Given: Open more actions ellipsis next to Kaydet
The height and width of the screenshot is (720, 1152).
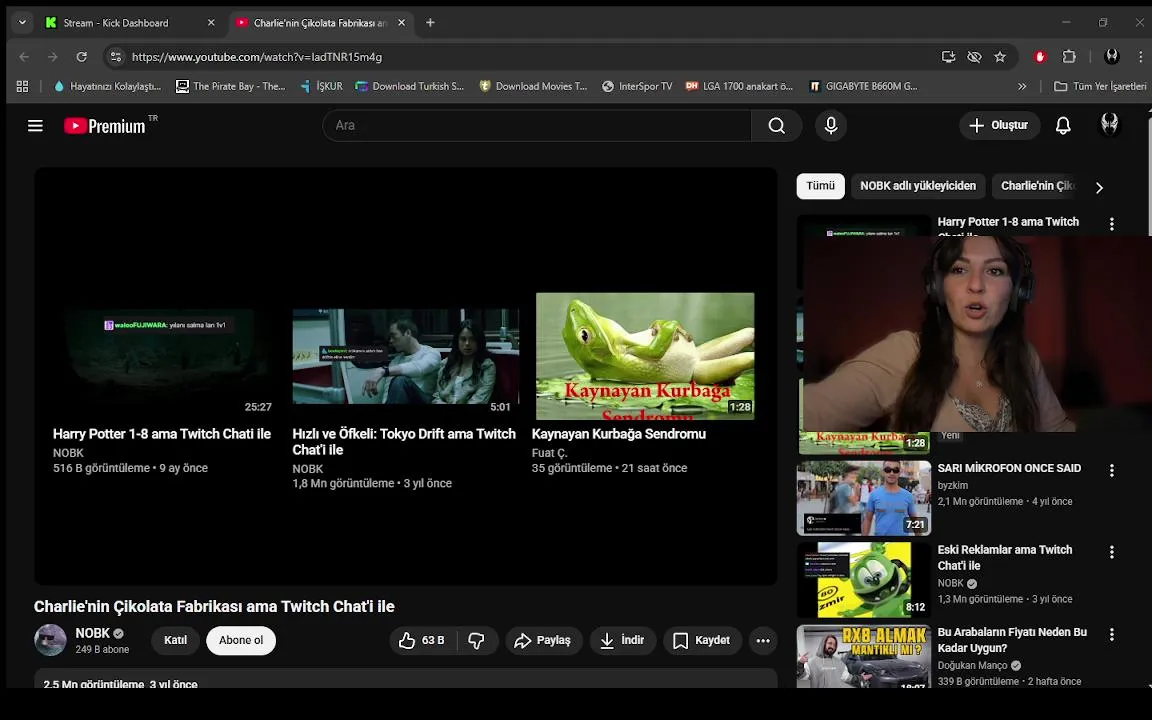Looking at the screenshot, I should click(763, 641).
